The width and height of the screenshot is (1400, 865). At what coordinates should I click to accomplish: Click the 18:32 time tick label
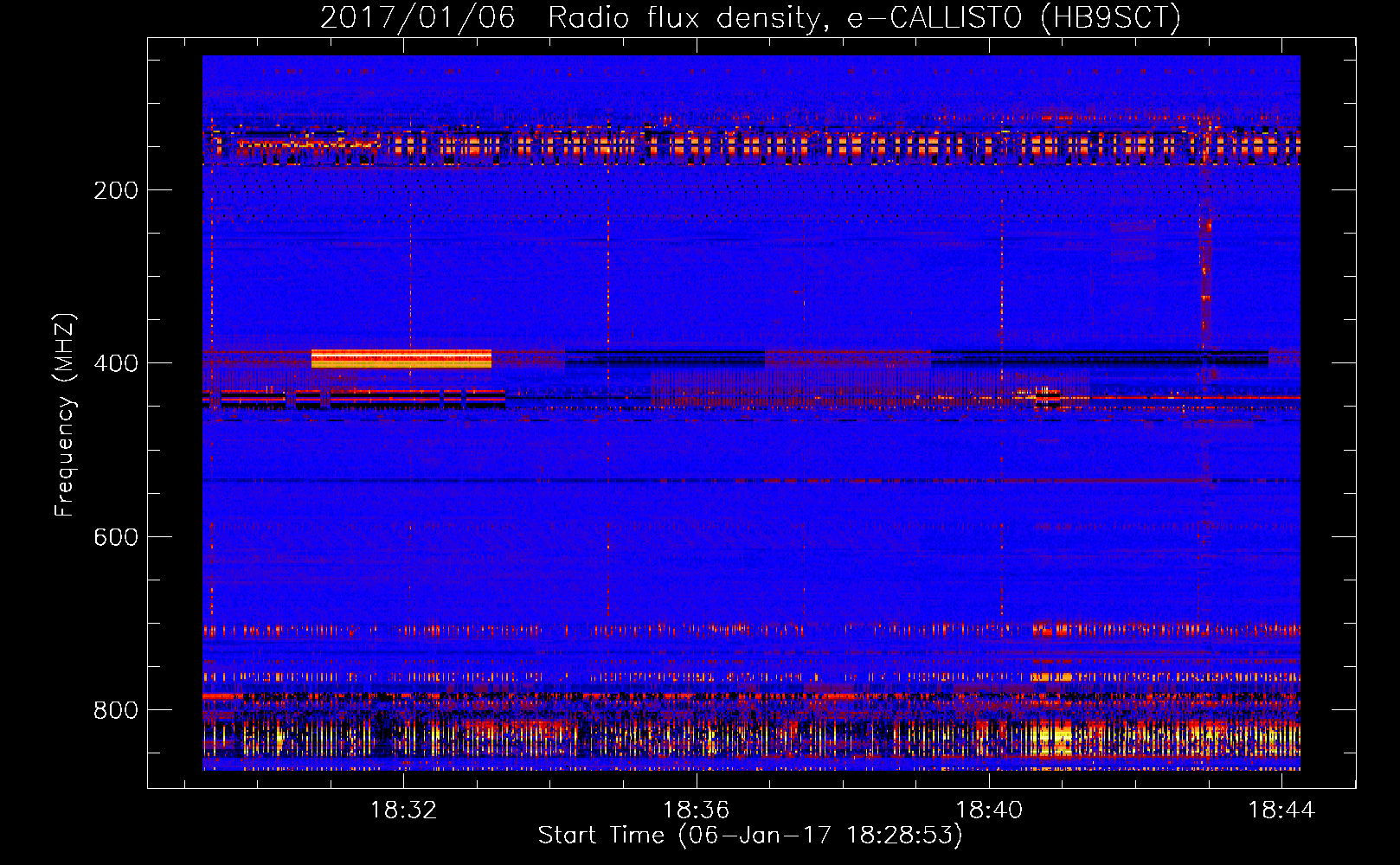404,811
